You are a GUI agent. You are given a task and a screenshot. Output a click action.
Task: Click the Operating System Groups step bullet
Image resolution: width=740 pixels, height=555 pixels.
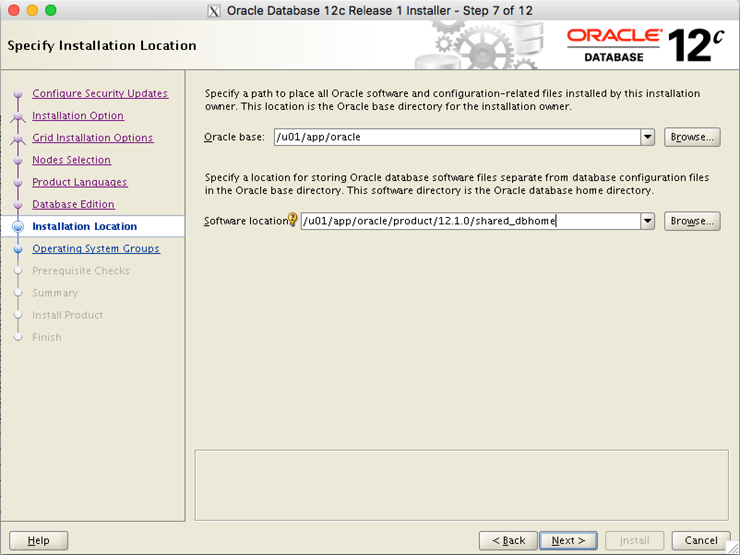click(18, 249)
